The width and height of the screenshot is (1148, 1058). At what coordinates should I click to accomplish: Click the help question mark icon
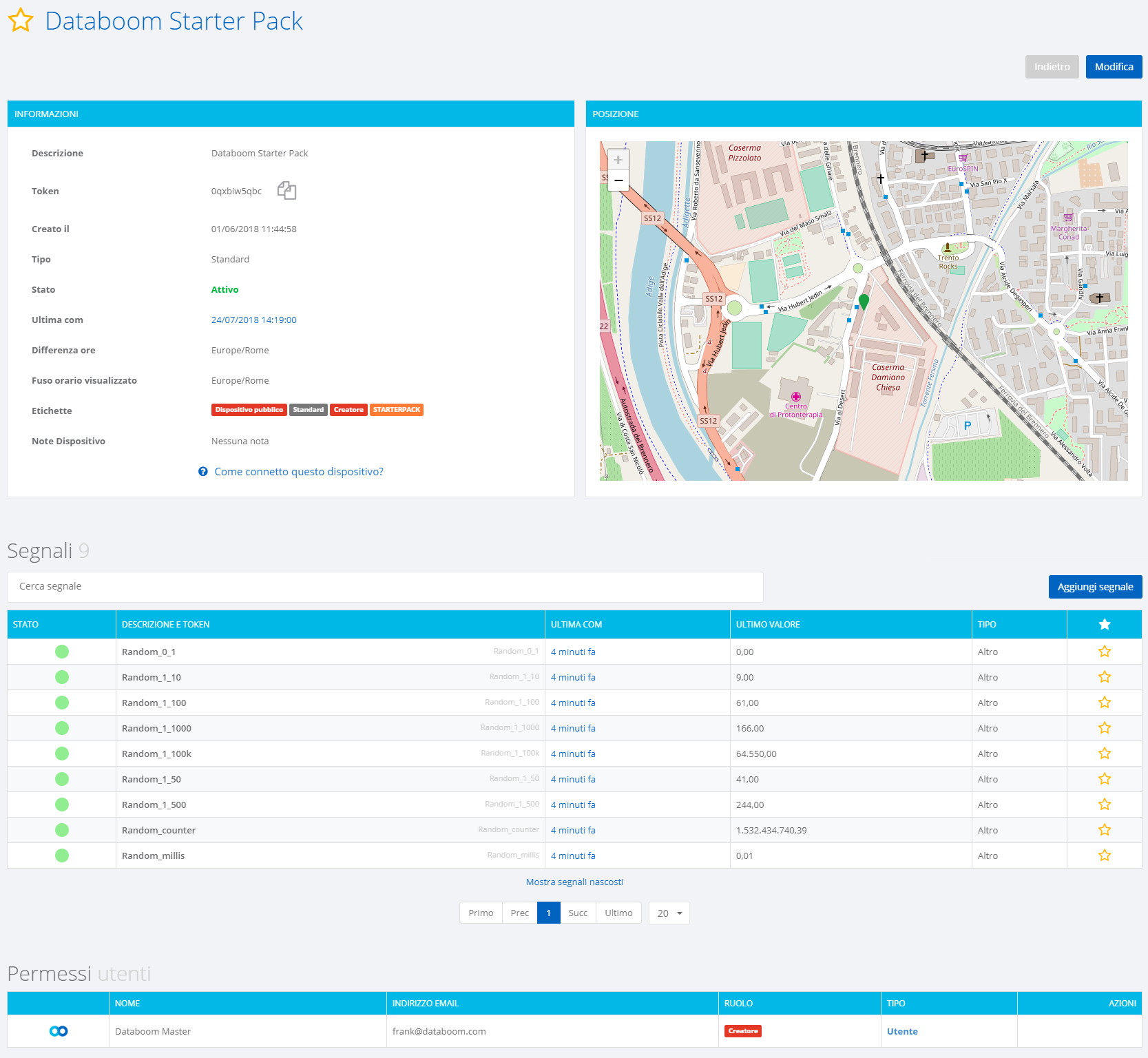[203, 472]
